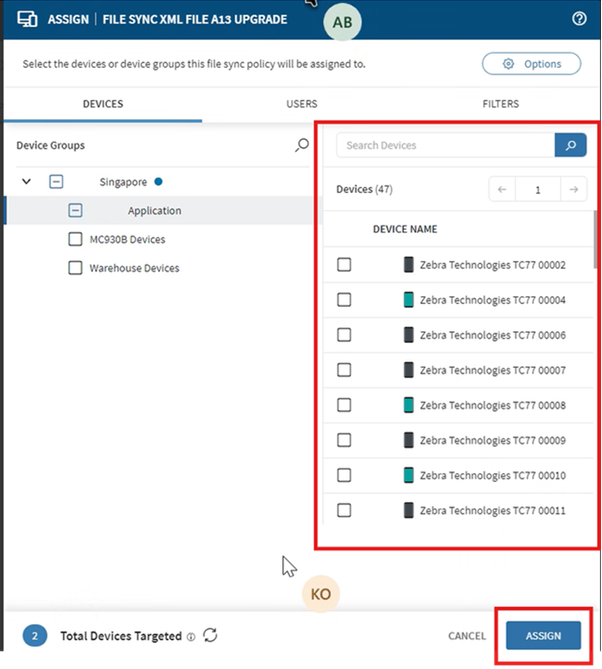The image size is (602, 669).
Task: Click the DEVICE NAME column header
Action: coord(405,229)
